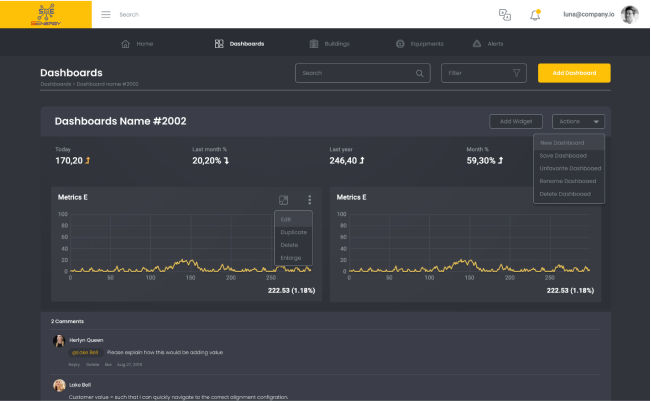The height and width of the screenshot is (401, 651).
Task: Go to the Home tab
Action: point(137,44)
